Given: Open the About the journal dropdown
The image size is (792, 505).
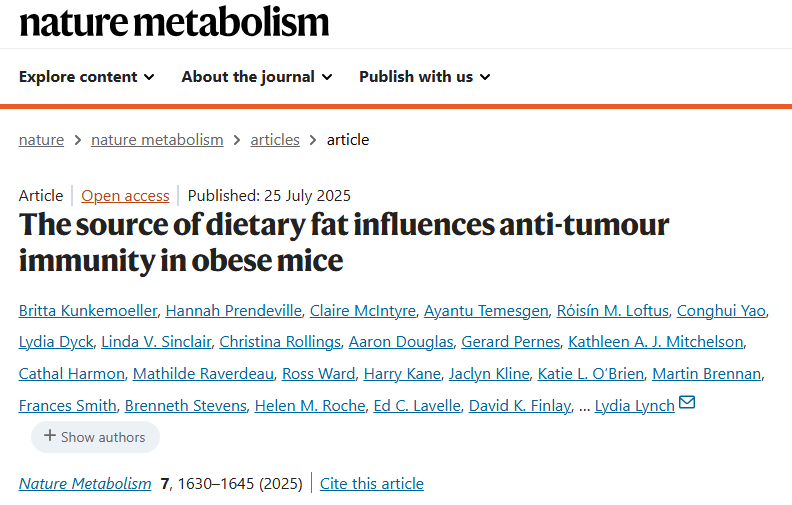Looking at the screenshot, I should click(x=257, y=77).
